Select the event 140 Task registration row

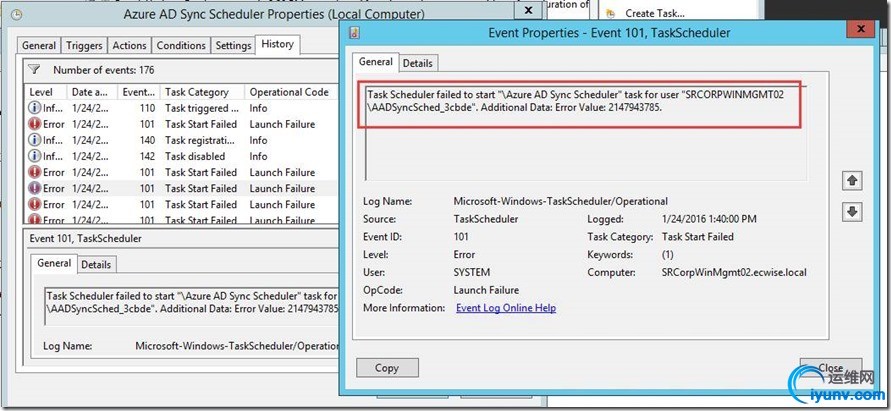181,140
